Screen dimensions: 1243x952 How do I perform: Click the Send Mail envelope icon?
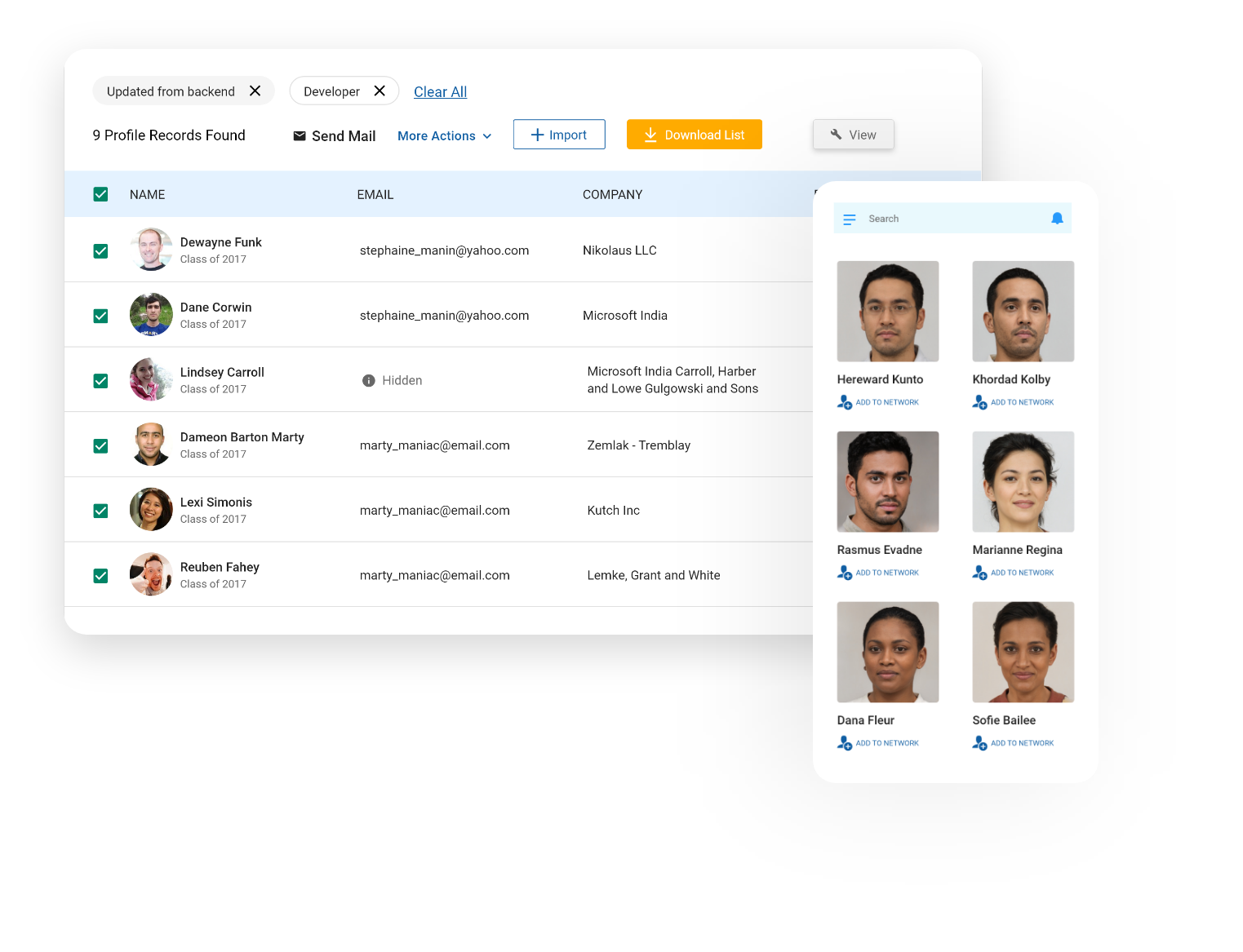pyautogui.click(x=300, y=136)
